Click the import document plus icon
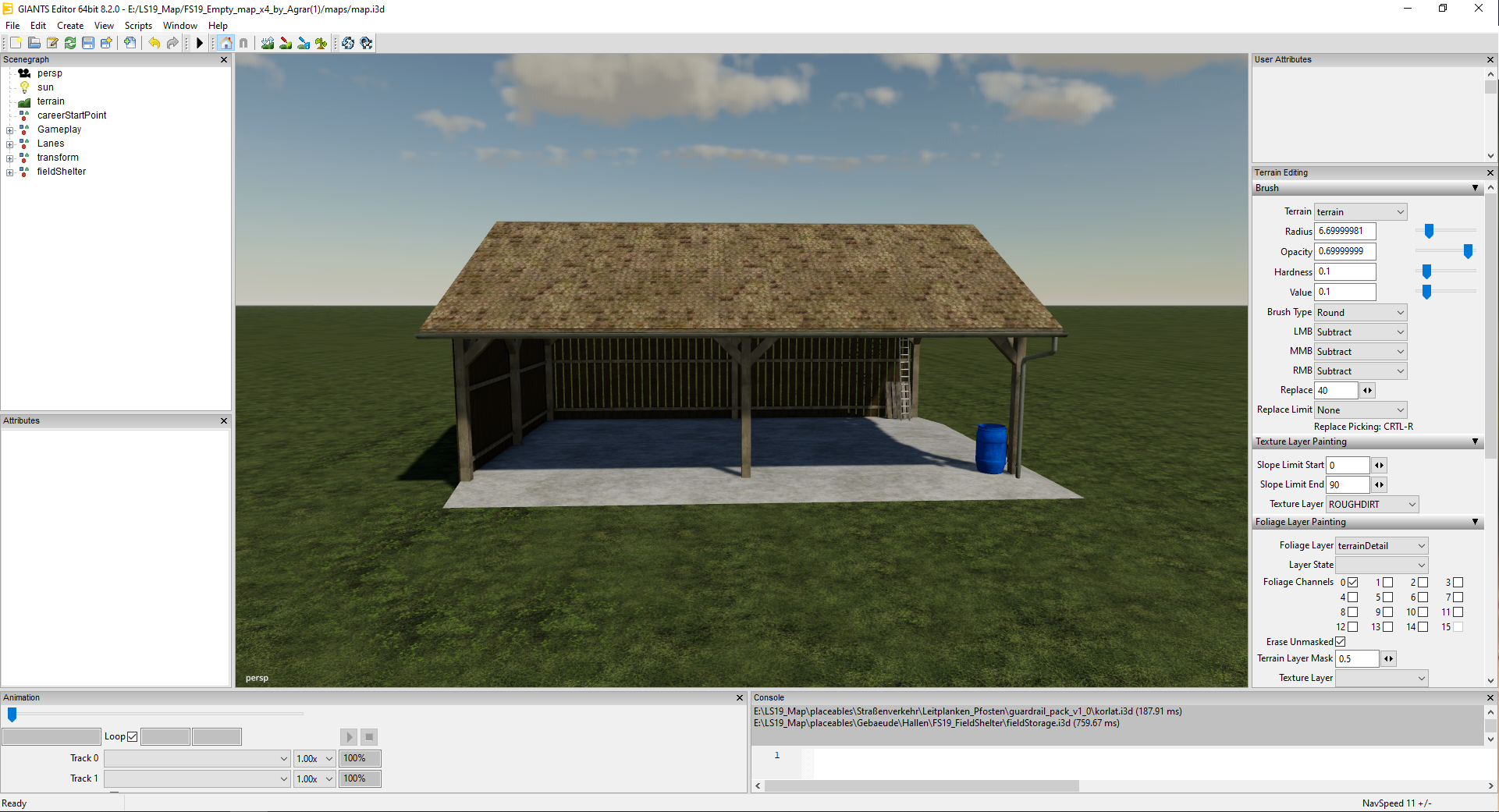The height and width of the screenshot is (812, 1499). click(130, 43)
